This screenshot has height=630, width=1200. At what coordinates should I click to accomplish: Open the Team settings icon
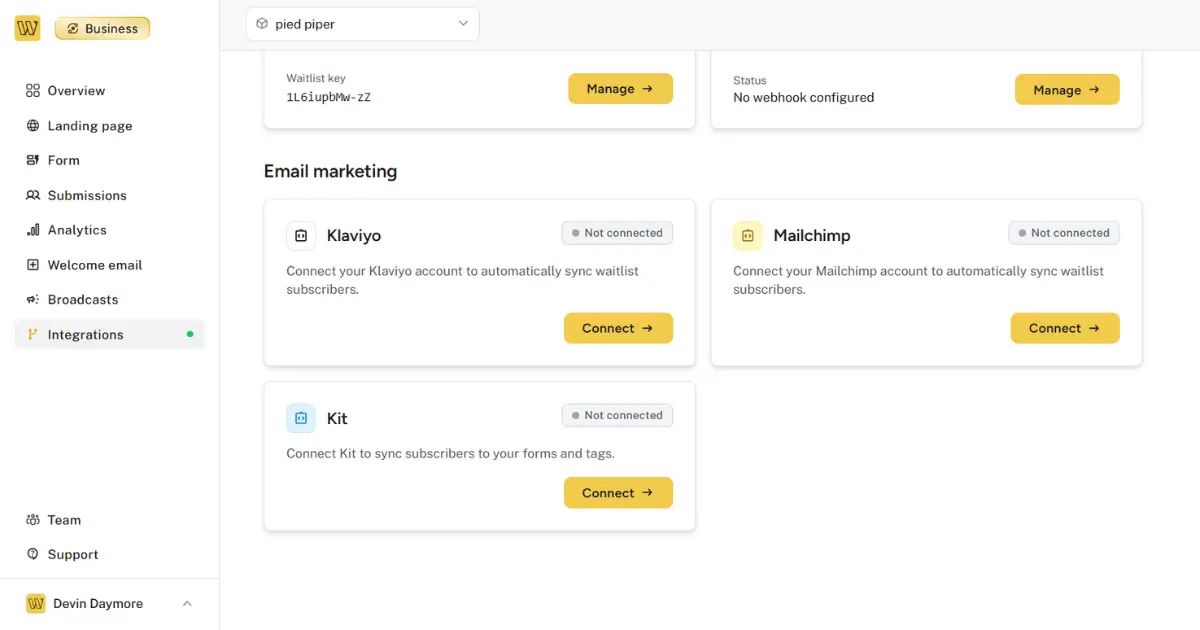point(31,519)
